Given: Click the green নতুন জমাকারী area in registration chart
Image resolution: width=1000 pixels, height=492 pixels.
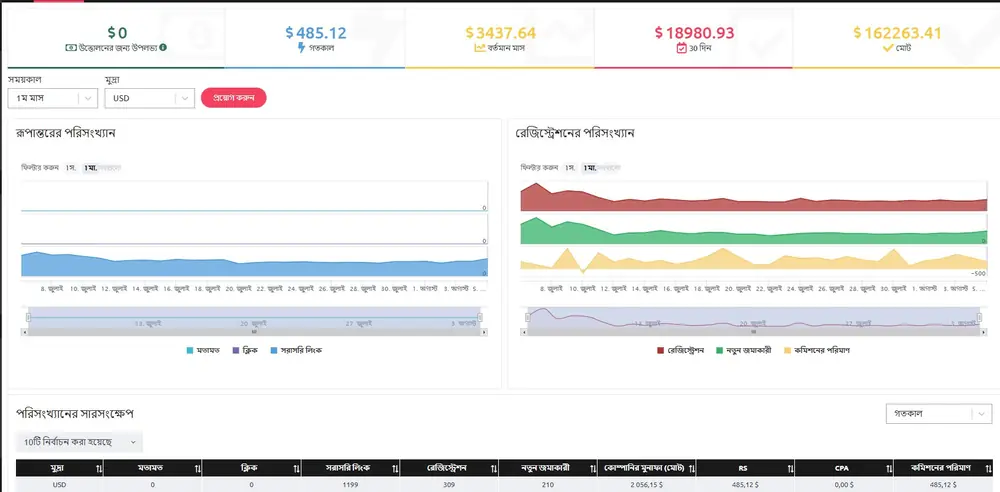Looking at the screenshot, I should coord(753,238).
